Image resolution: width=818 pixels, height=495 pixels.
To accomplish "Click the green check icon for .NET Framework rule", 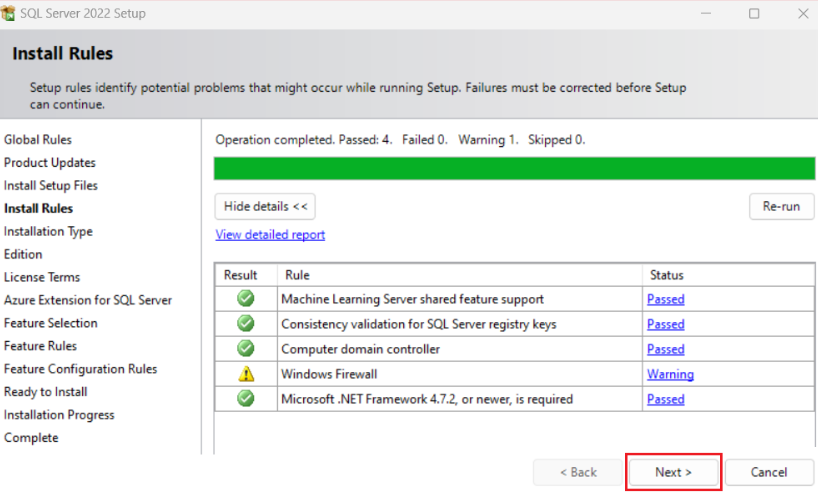I will [x=245, y=399].
